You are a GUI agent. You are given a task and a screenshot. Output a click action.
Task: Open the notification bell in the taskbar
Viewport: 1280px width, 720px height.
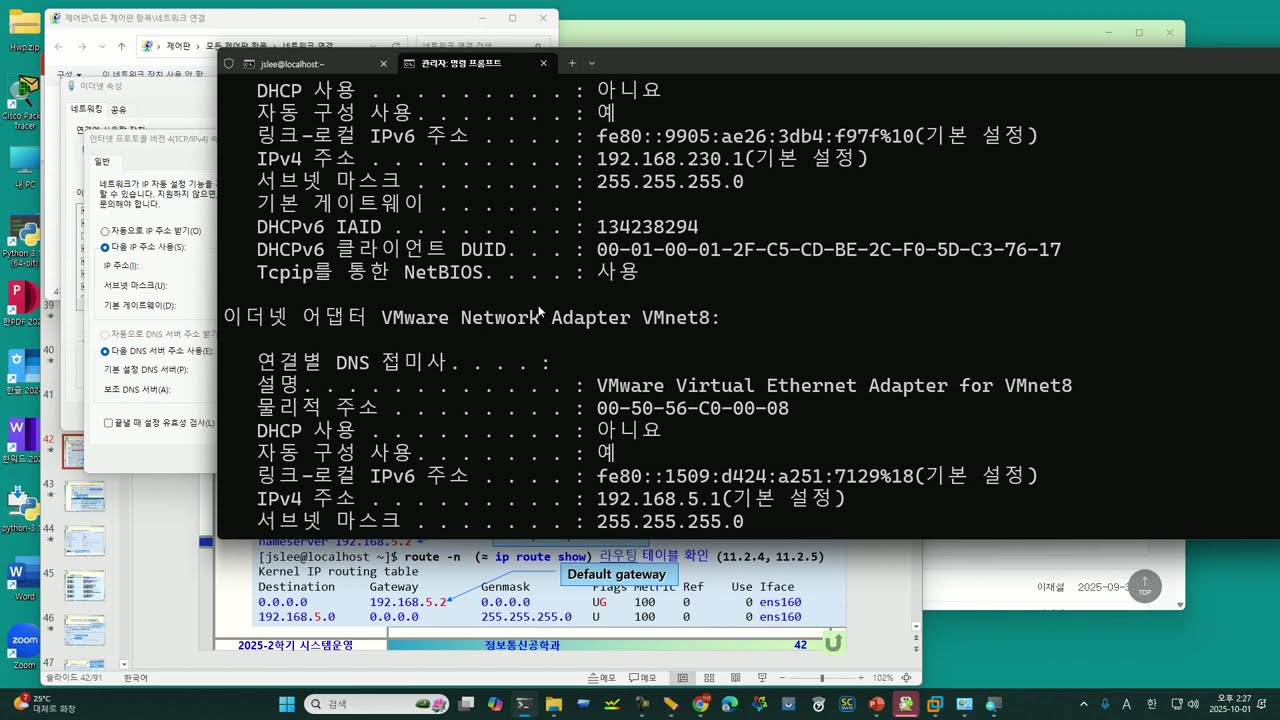pyautogui.click(x=1260, y=704)
